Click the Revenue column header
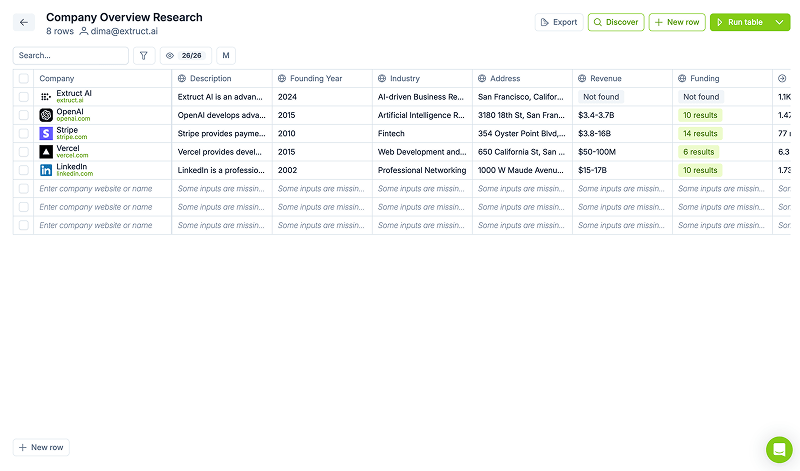This screenshot has height=471, width=800. [622, 79]
